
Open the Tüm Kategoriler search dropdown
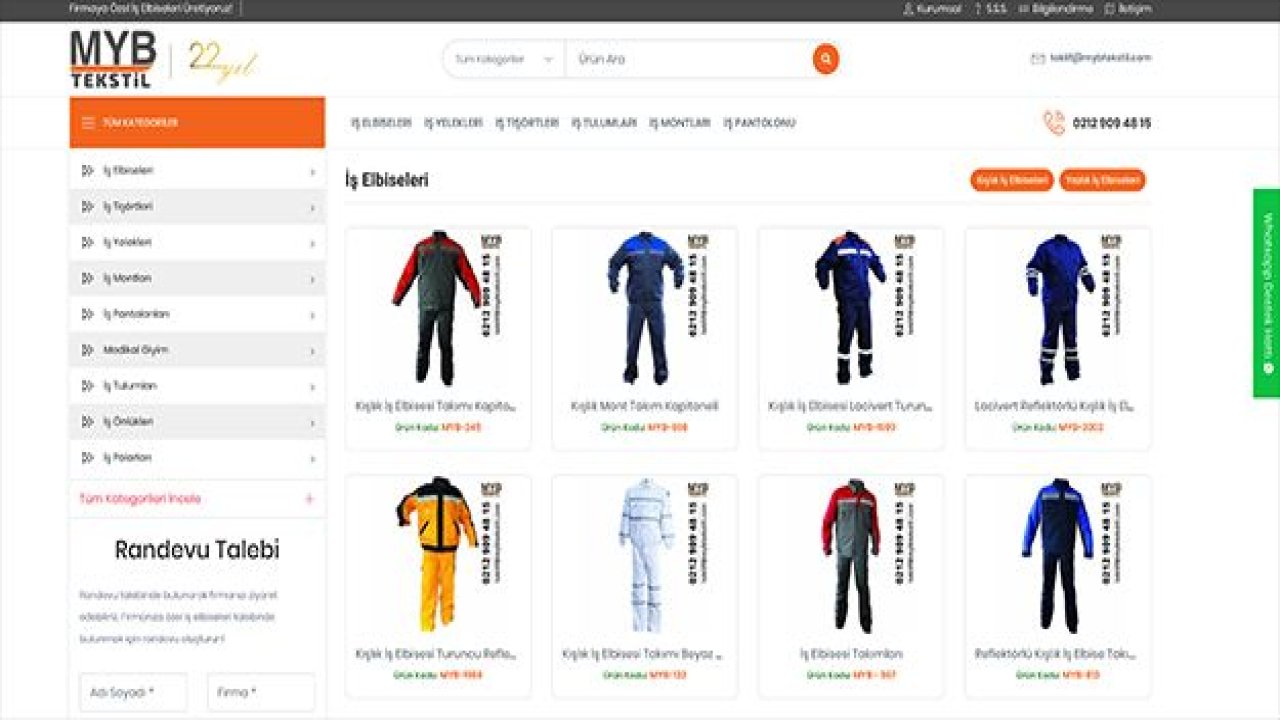coord(503,59)
